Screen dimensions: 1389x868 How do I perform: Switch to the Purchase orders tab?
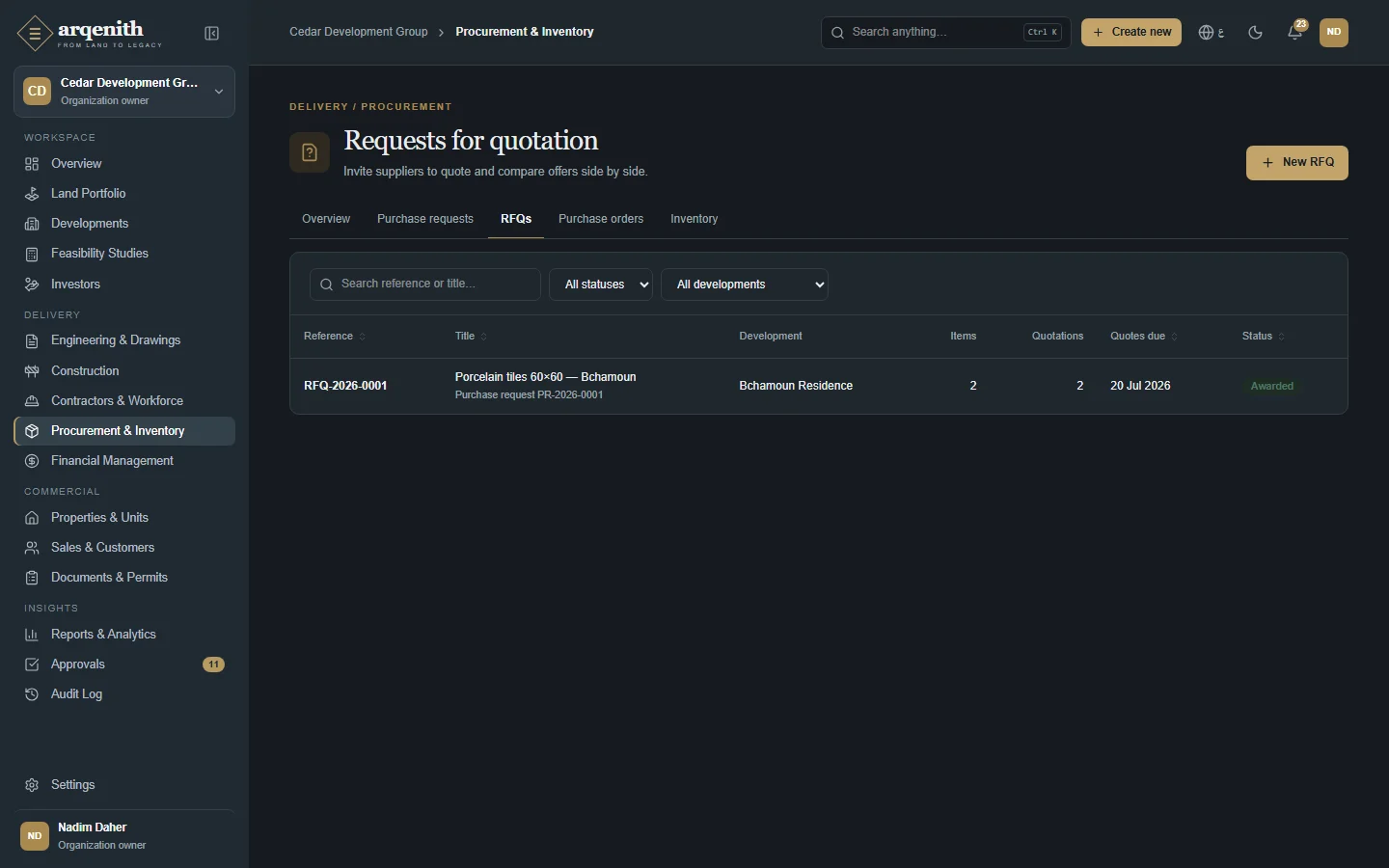601,219
